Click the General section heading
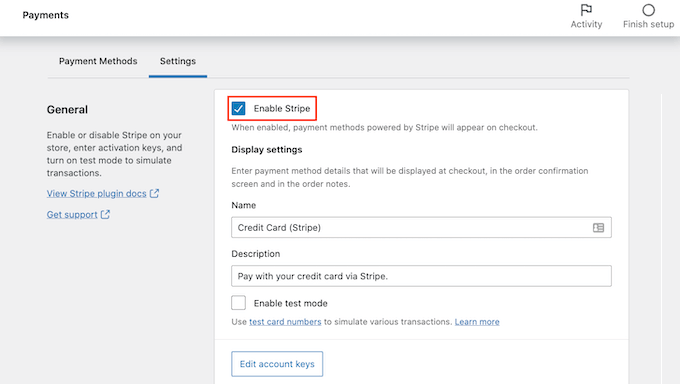 (67, 110)
